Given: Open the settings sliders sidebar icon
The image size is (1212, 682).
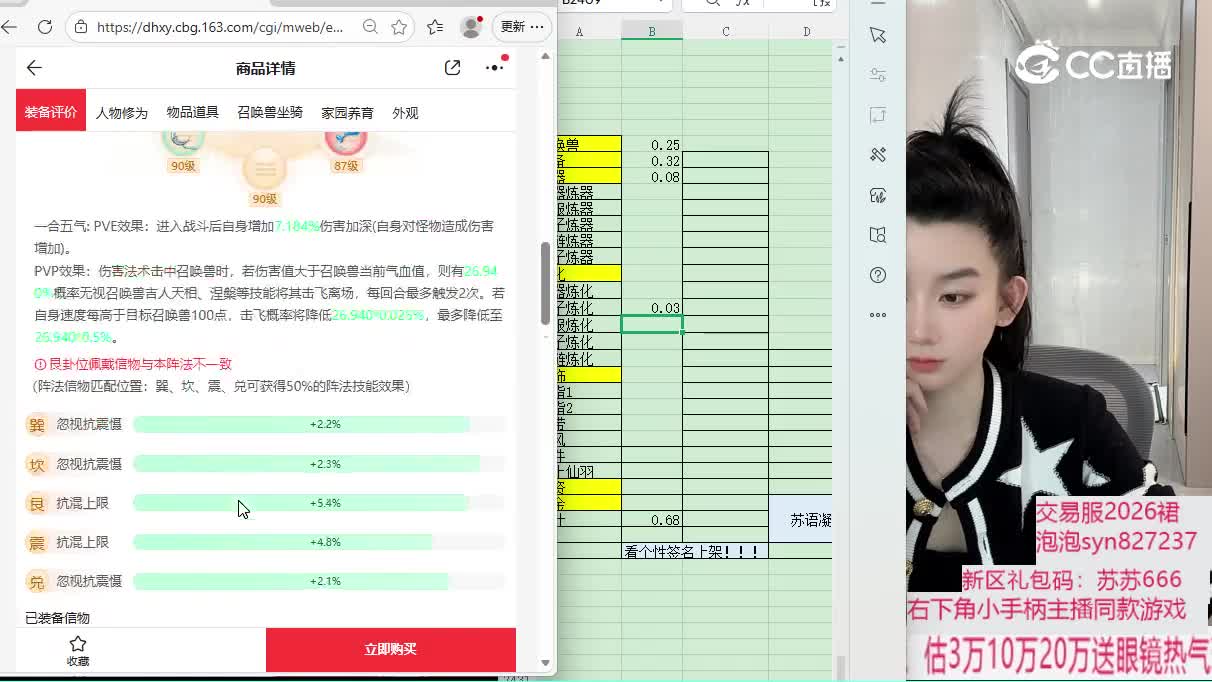Looking at the screenshot, I should (x=878, y=75).
